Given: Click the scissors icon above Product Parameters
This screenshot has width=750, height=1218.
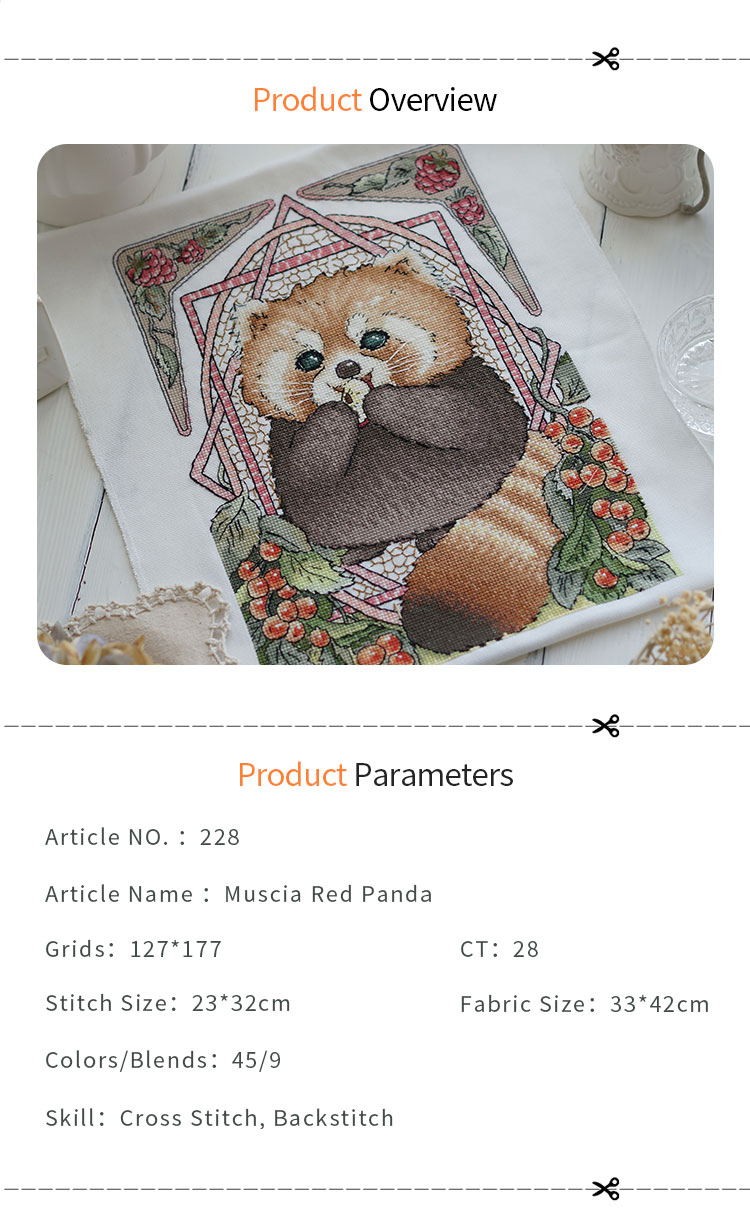Looking at the screenshot, I should tap(606, 726).
